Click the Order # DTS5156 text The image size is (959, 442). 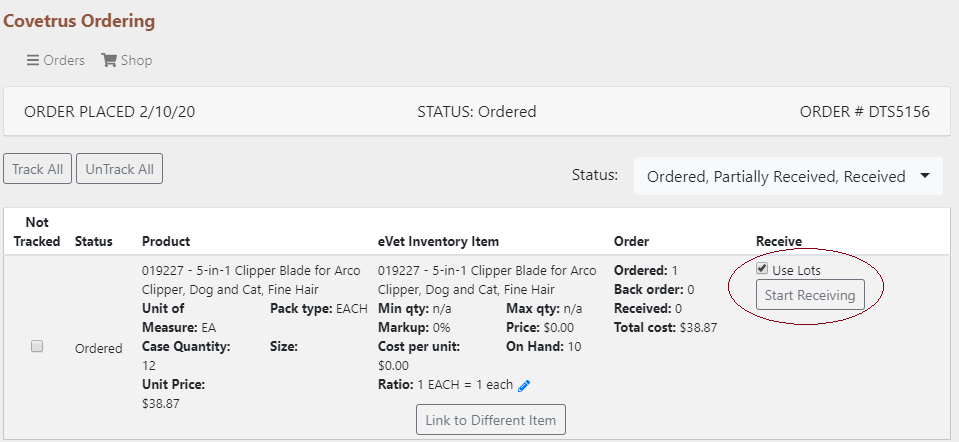click(865, 112)
